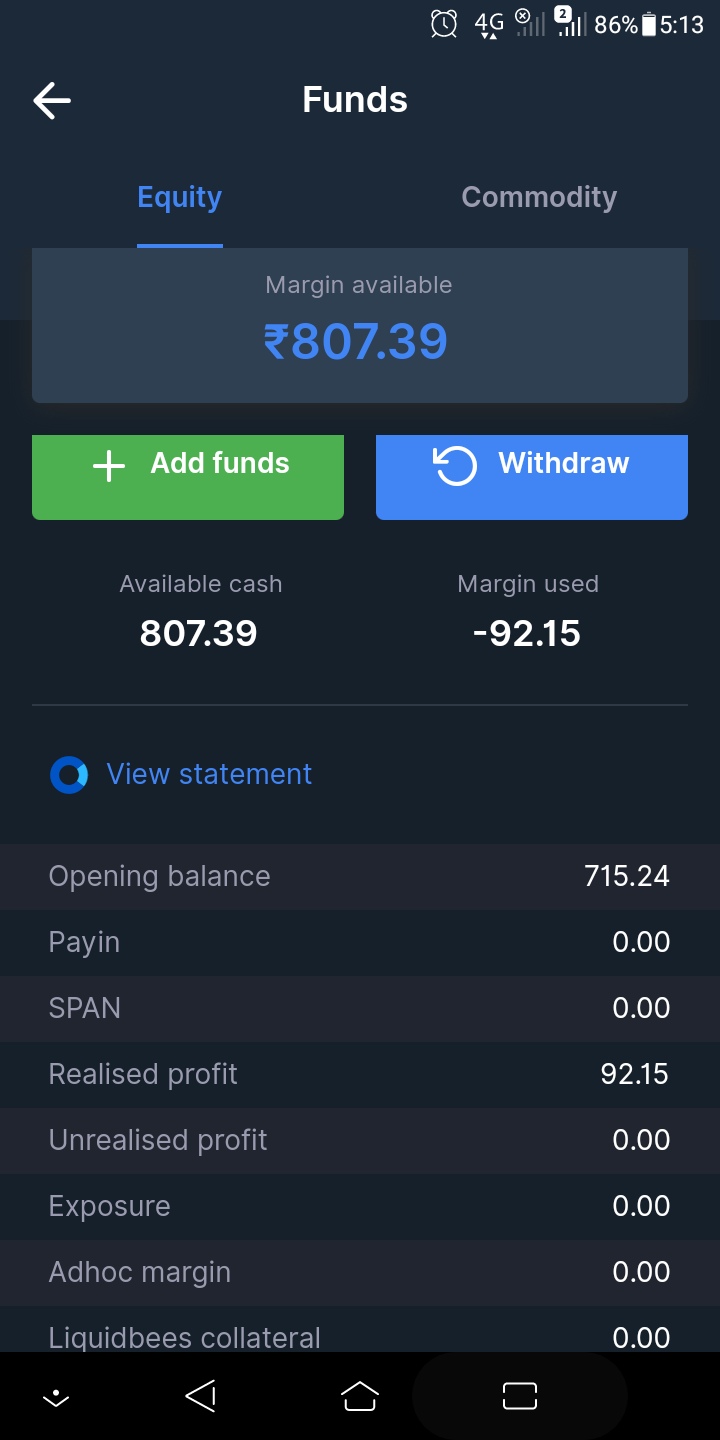Screen dimensions: 720x1440
Task: Open recent apps with square icon
Action: (x=520, y=1396)
